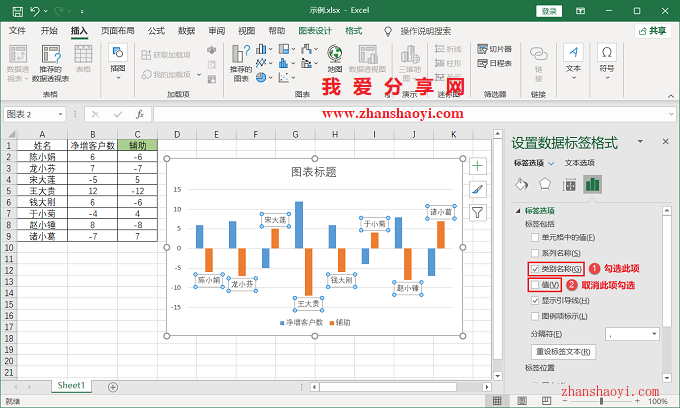Click the Save icon in title bar
This screenshot has height=408, width=680.
tap(17, 11)
